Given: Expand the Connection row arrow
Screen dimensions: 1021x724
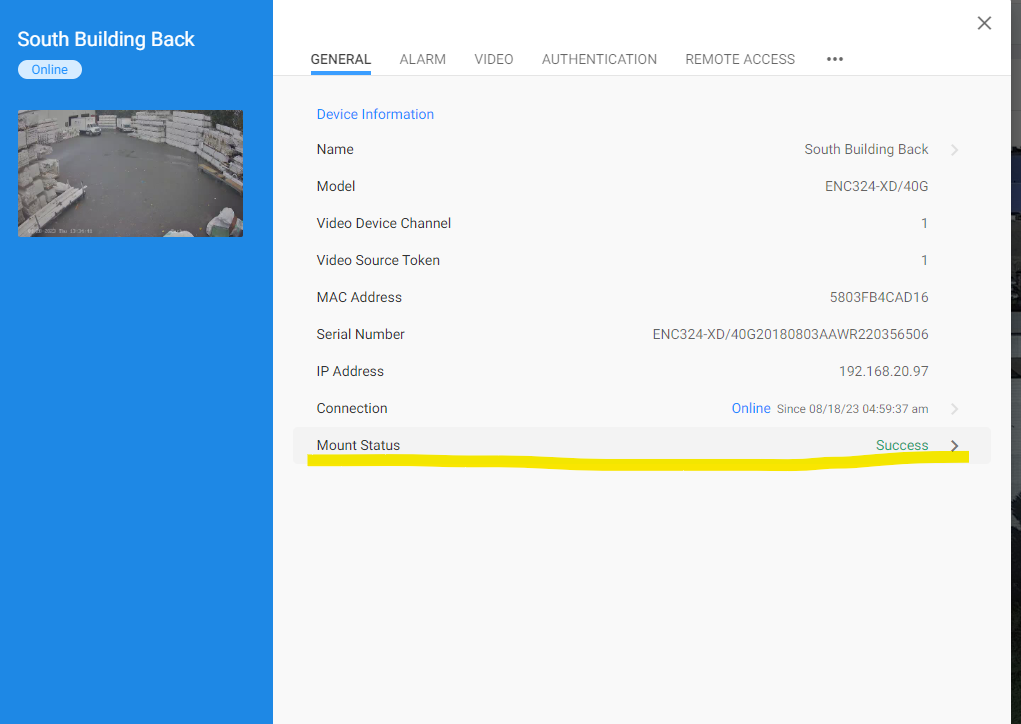Looking at the screenshot, I should tap(954, 409).
